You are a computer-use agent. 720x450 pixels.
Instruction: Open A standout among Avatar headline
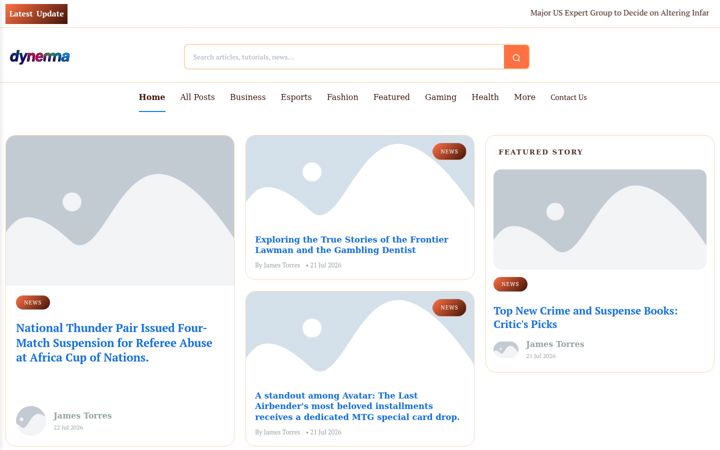coord(357,406)
